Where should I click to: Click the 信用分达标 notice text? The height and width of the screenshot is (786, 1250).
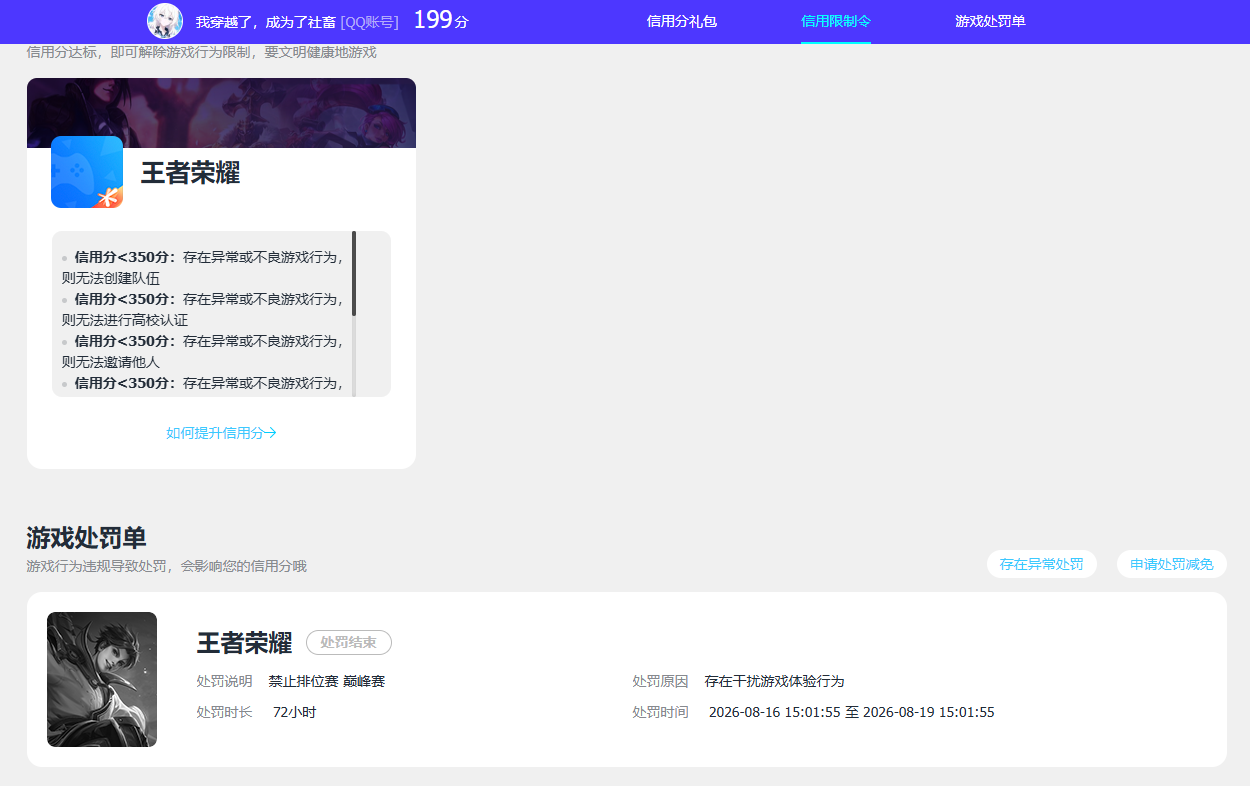(x=202, y=52)
